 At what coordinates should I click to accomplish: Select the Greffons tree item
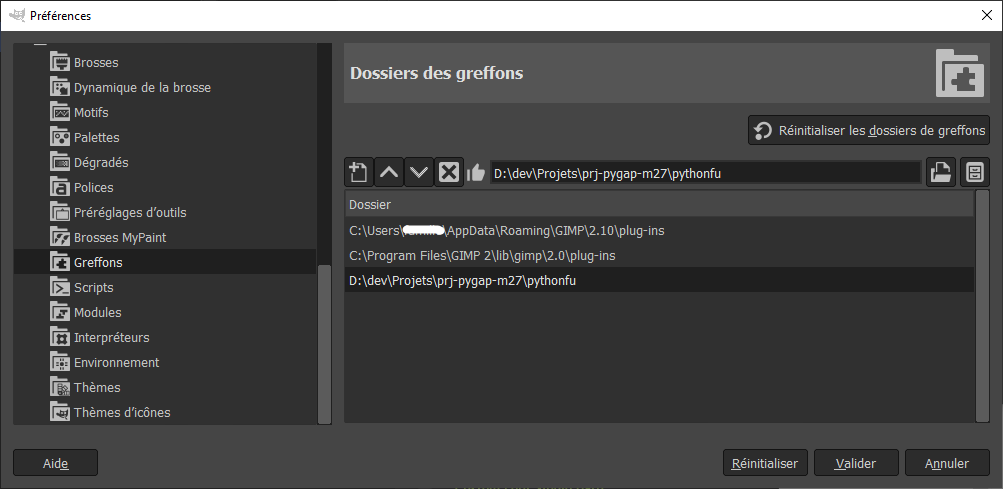click(x=164, y=262)
